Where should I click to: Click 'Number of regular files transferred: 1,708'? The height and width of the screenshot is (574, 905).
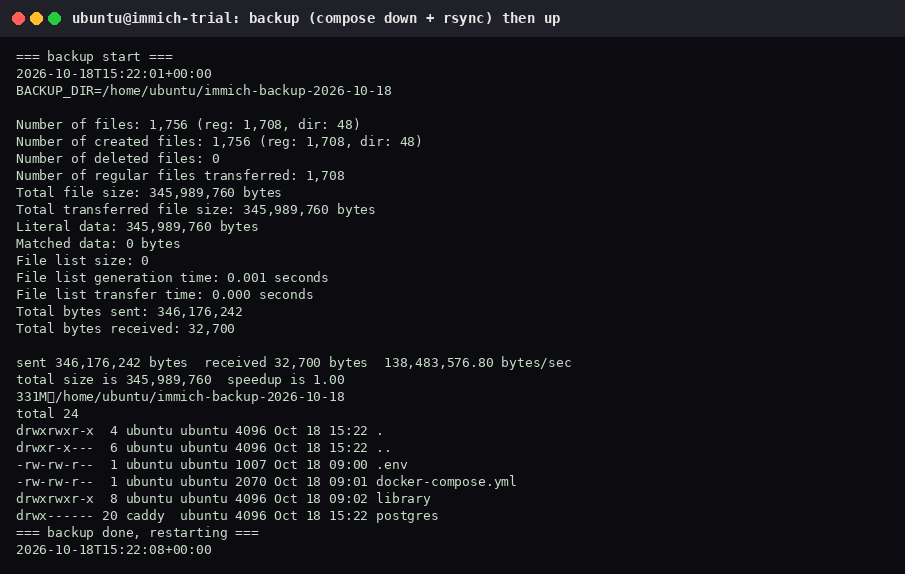180,175
